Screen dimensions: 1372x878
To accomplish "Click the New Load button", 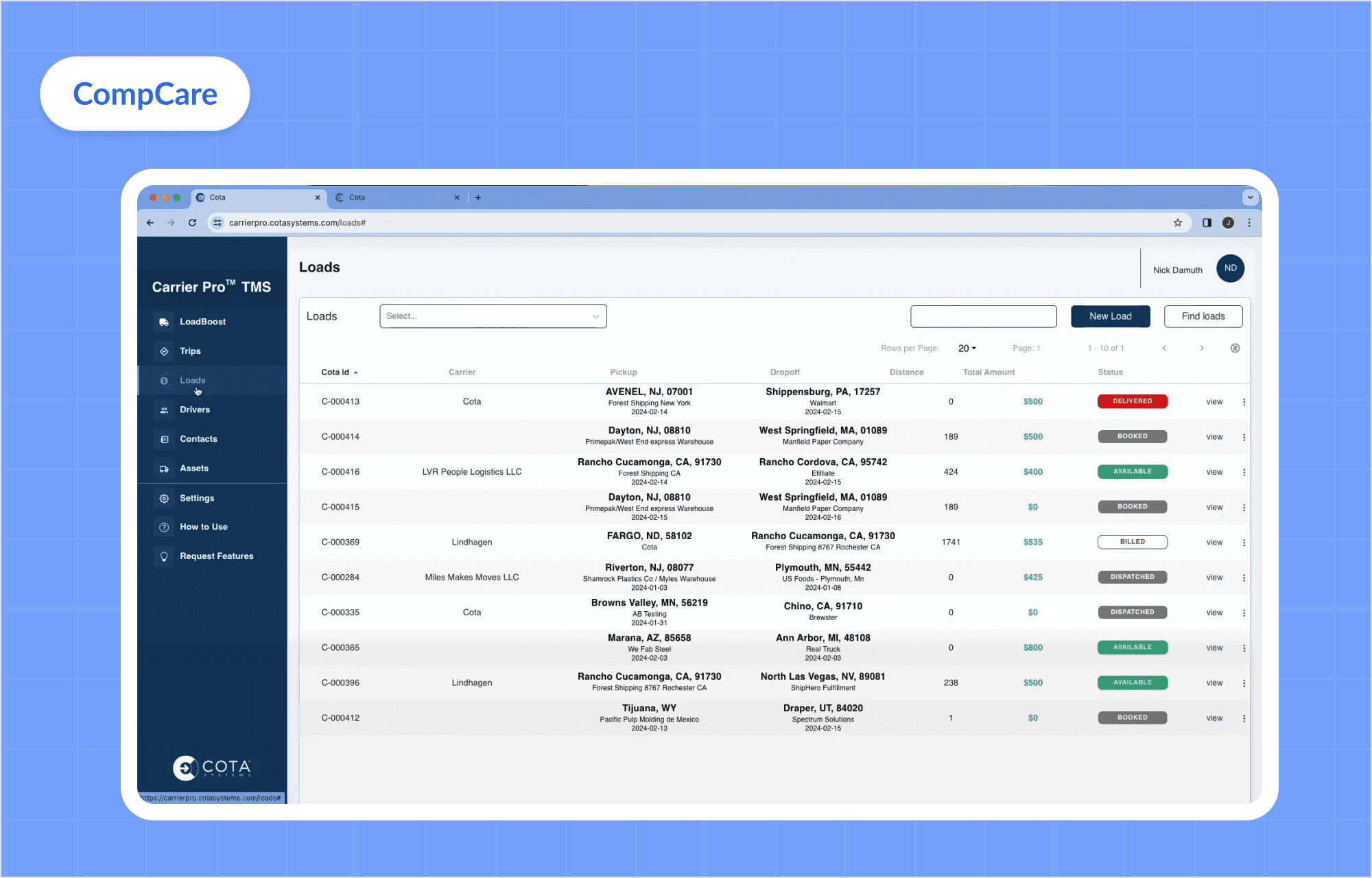I will tap(1110, 316).
